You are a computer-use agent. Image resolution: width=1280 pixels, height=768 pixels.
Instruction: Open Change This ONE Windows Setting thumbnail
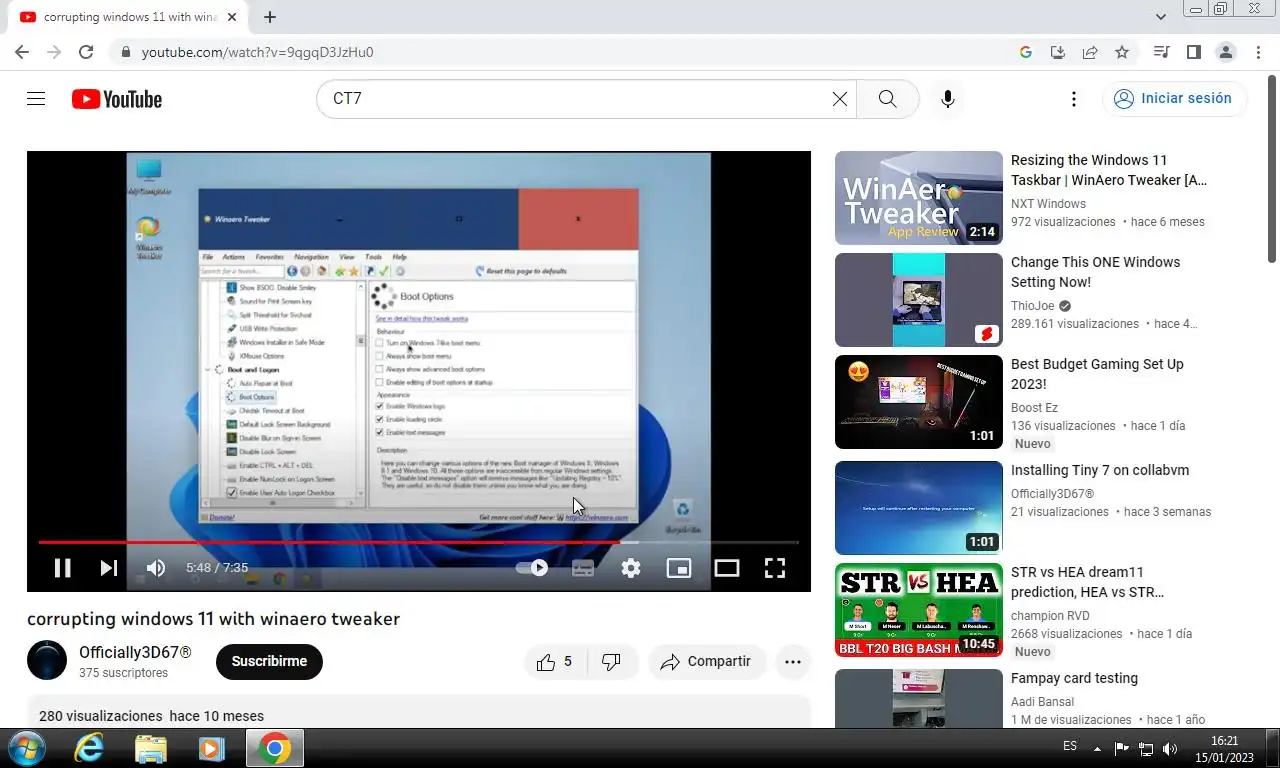tap(919, 300)
